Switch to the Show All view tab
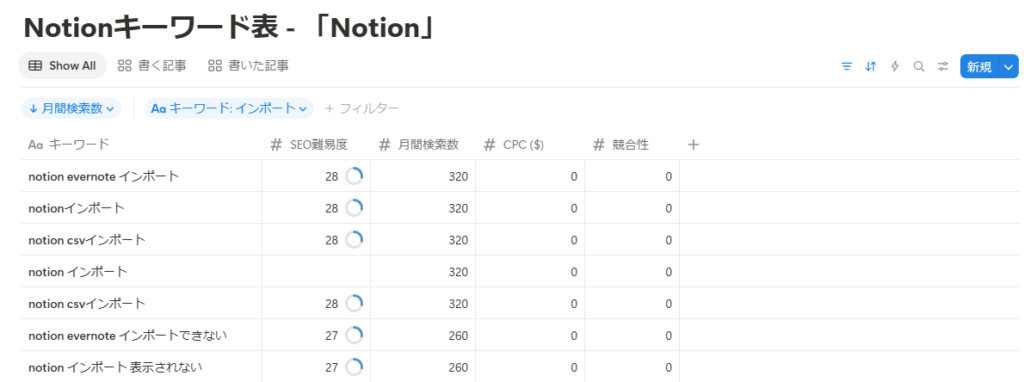The image size is (1024, 382). point(63,65)
